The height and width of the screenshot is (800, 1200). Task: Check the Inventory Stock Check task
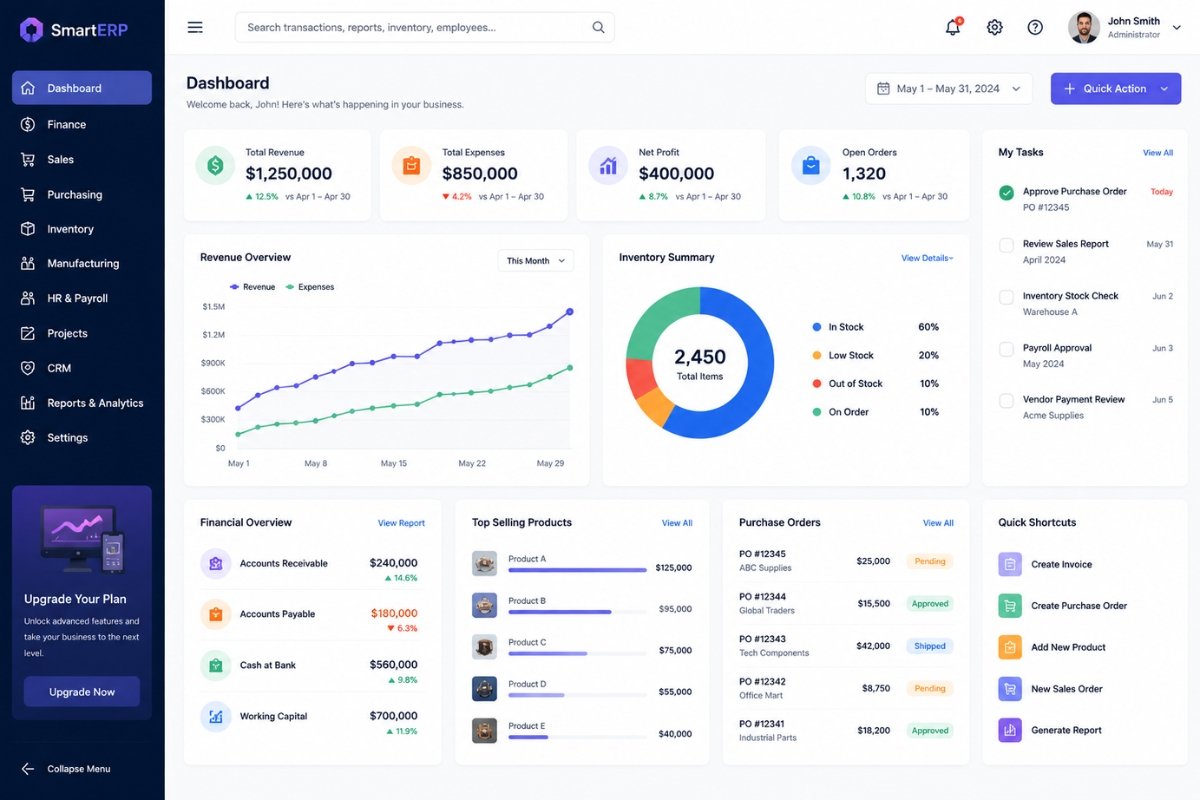click(1006, 296)
